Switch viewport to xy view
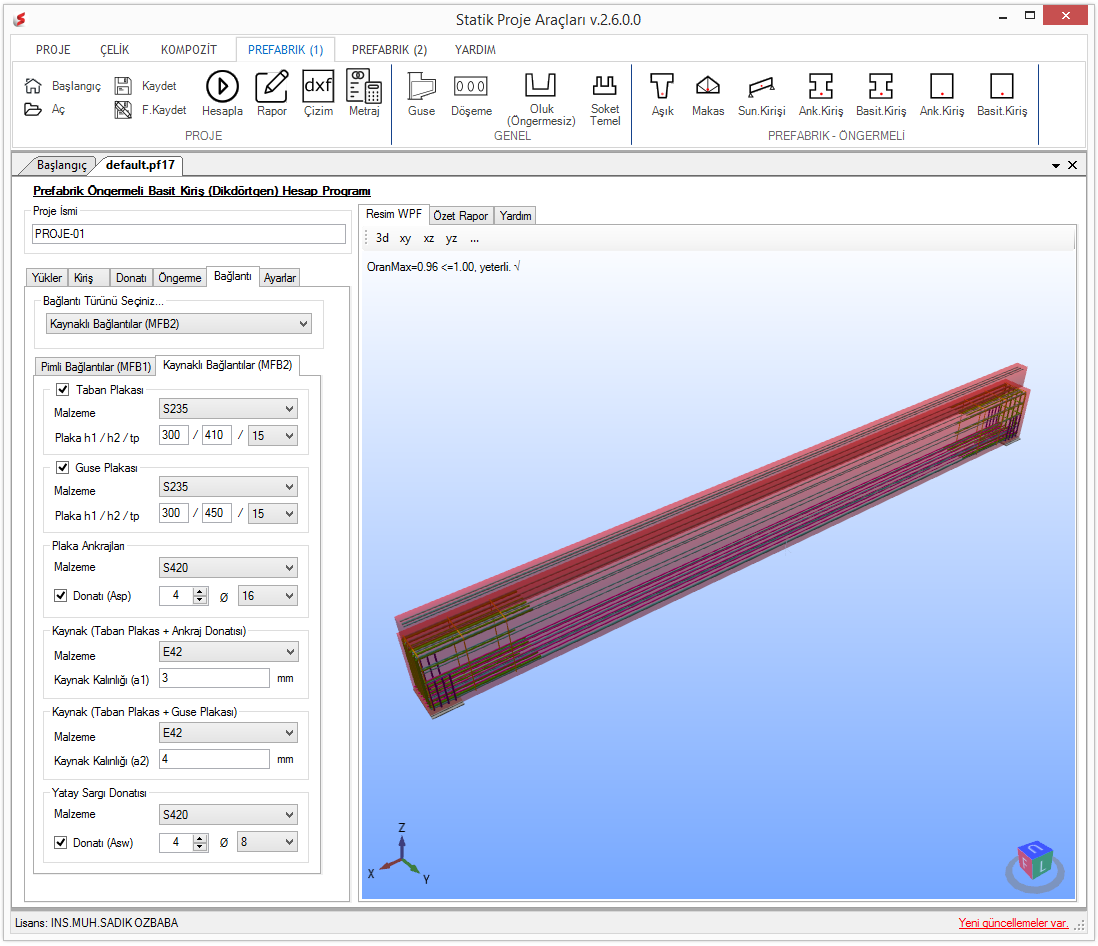The image size is (1098, 946). click(405, 239)
